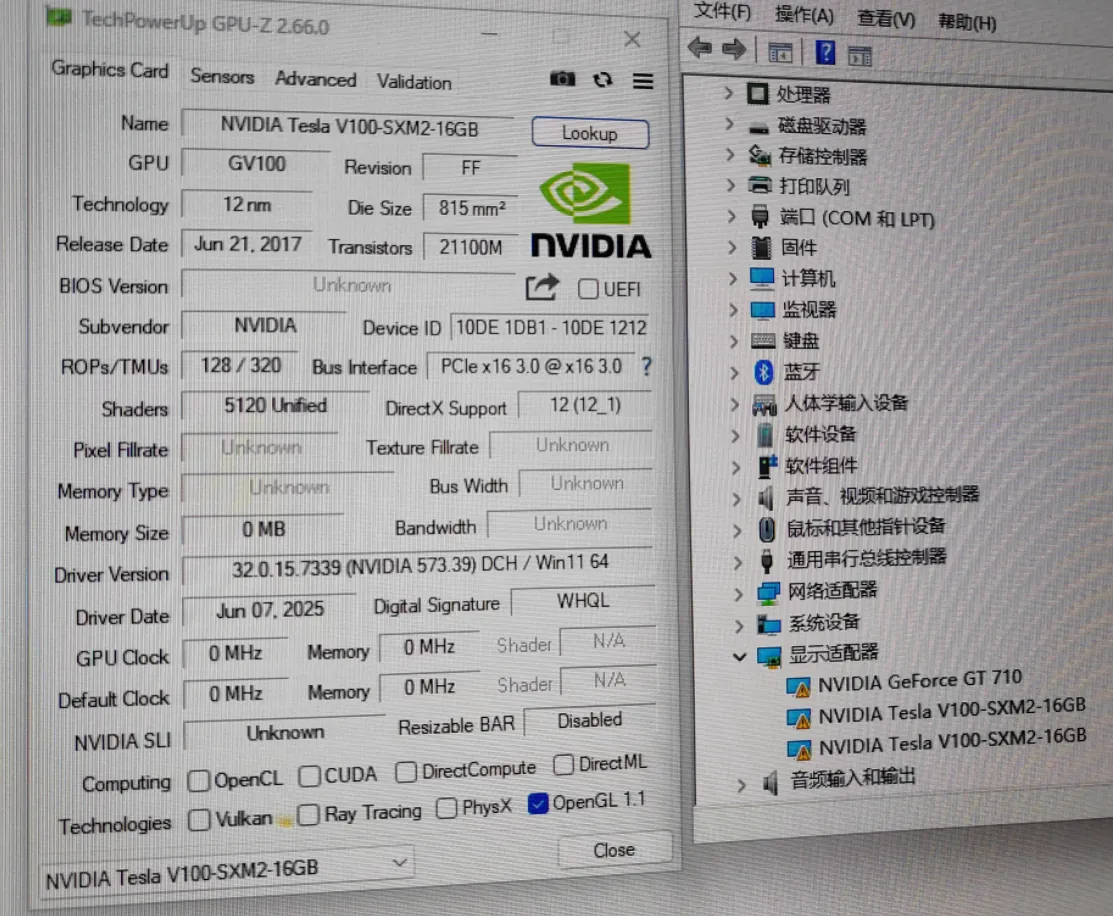The height and width of the screenshot is (916, 1113).
Task: Click Forward arrow in Device Manager toolbar
Action: 733,49
